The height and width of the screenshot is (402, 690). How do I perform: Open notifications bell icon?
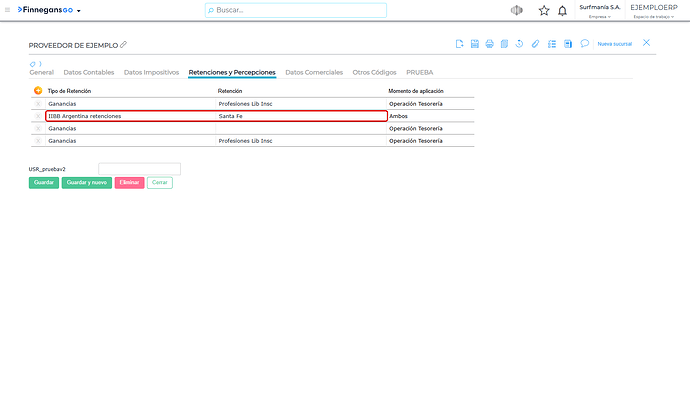tap(562, 11)
